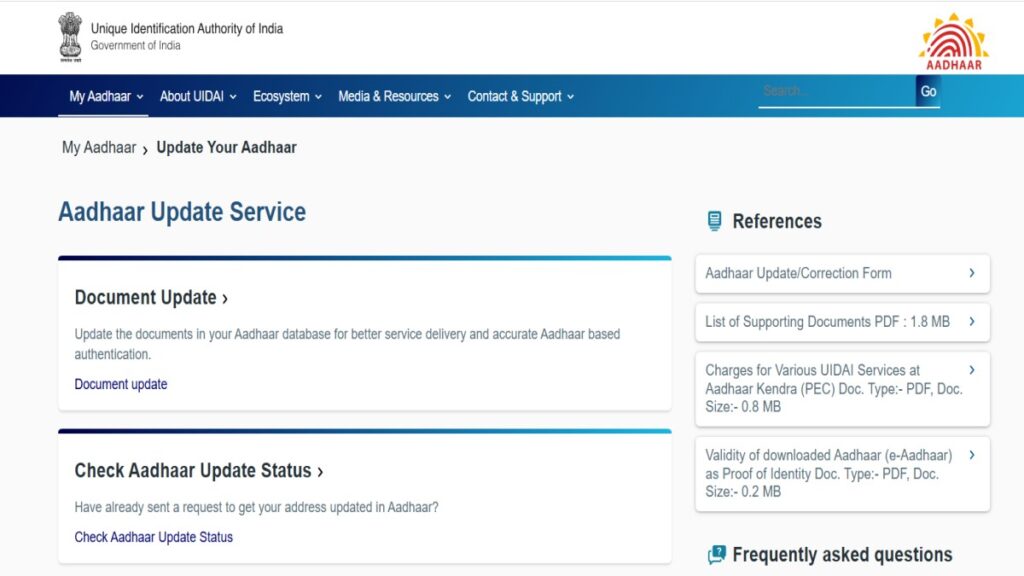Expand the Ecosystem dropdown menu
The image size is (1024, 576).
point(287,97)
